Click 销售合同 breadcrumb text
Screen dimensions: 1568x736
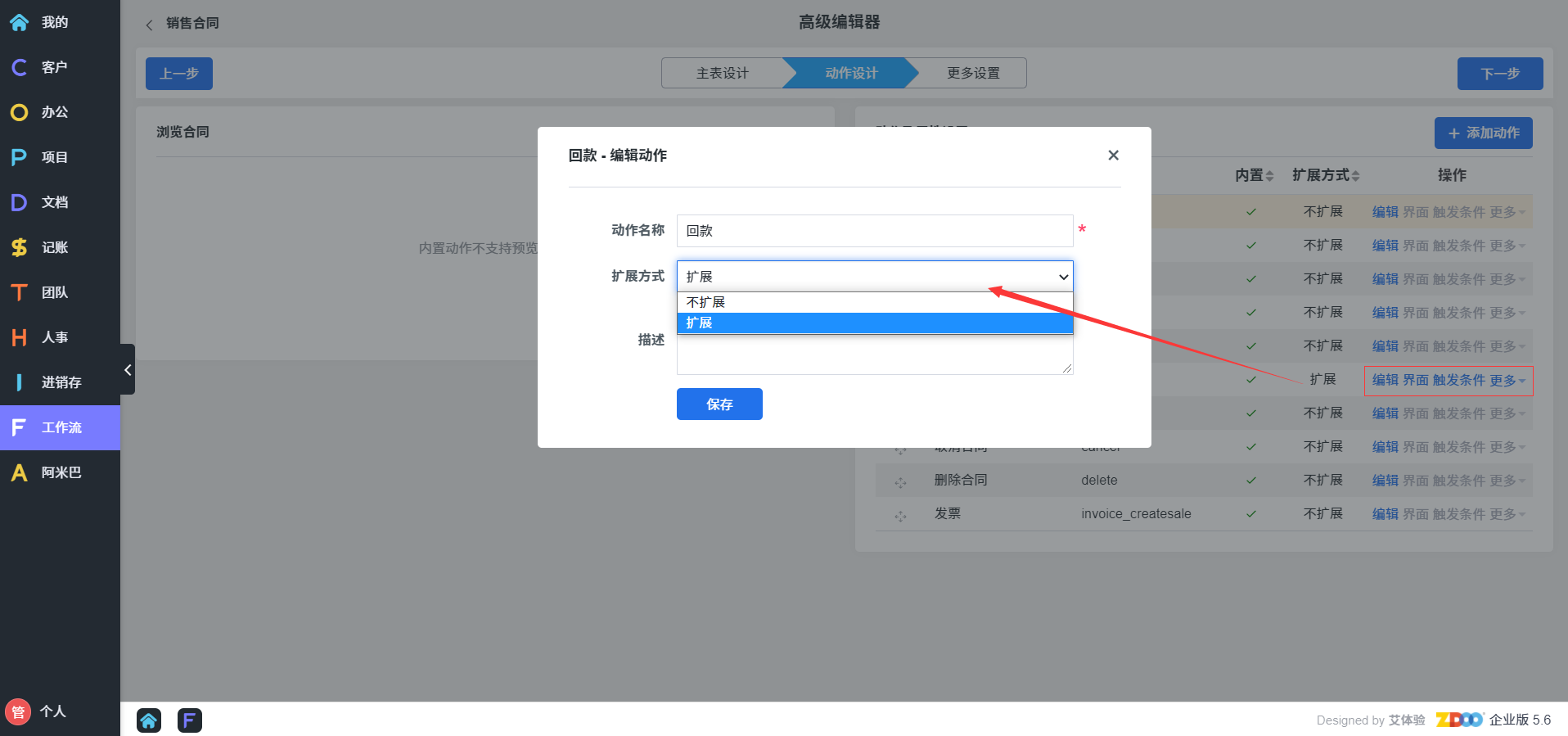tap(192, 23)
